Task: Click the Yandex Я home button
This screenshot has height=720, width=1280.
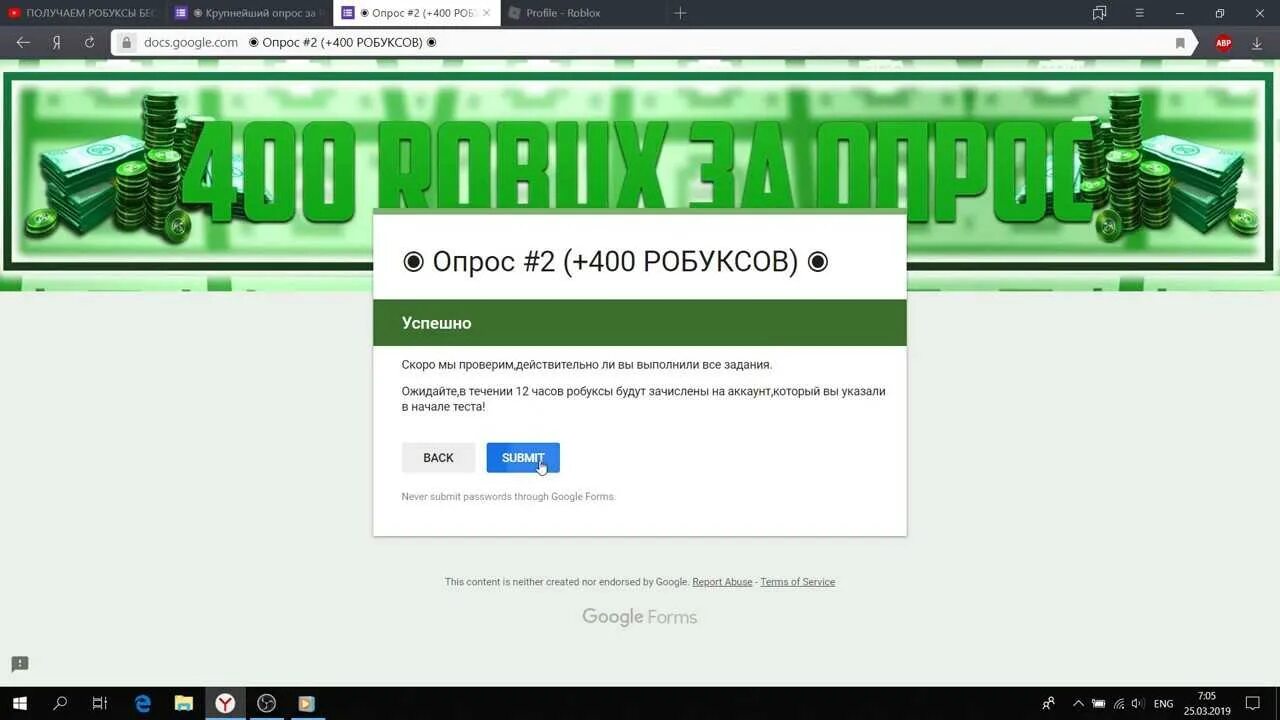Action: point(57,42)
